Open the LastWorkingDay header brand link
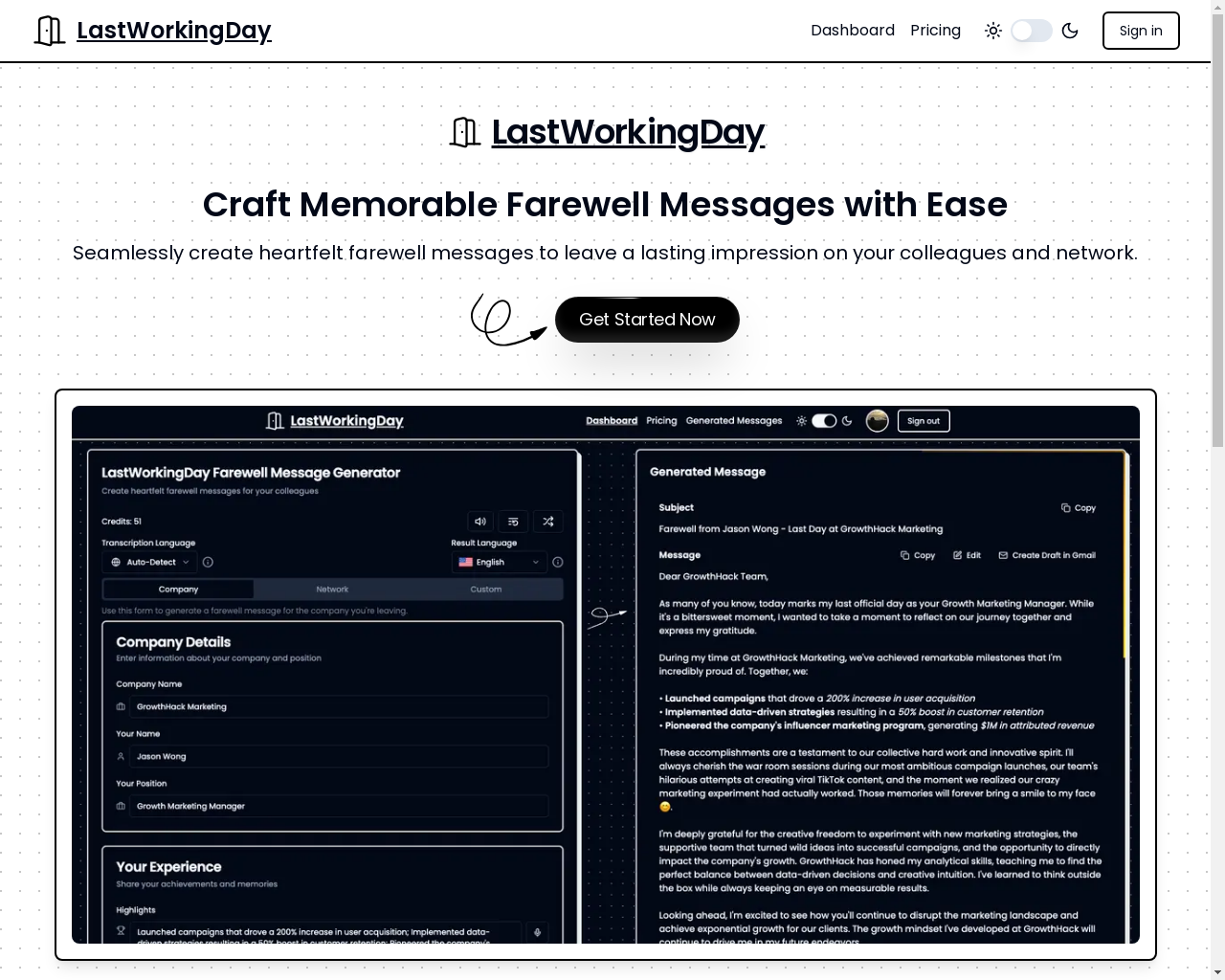 [173, 31]
